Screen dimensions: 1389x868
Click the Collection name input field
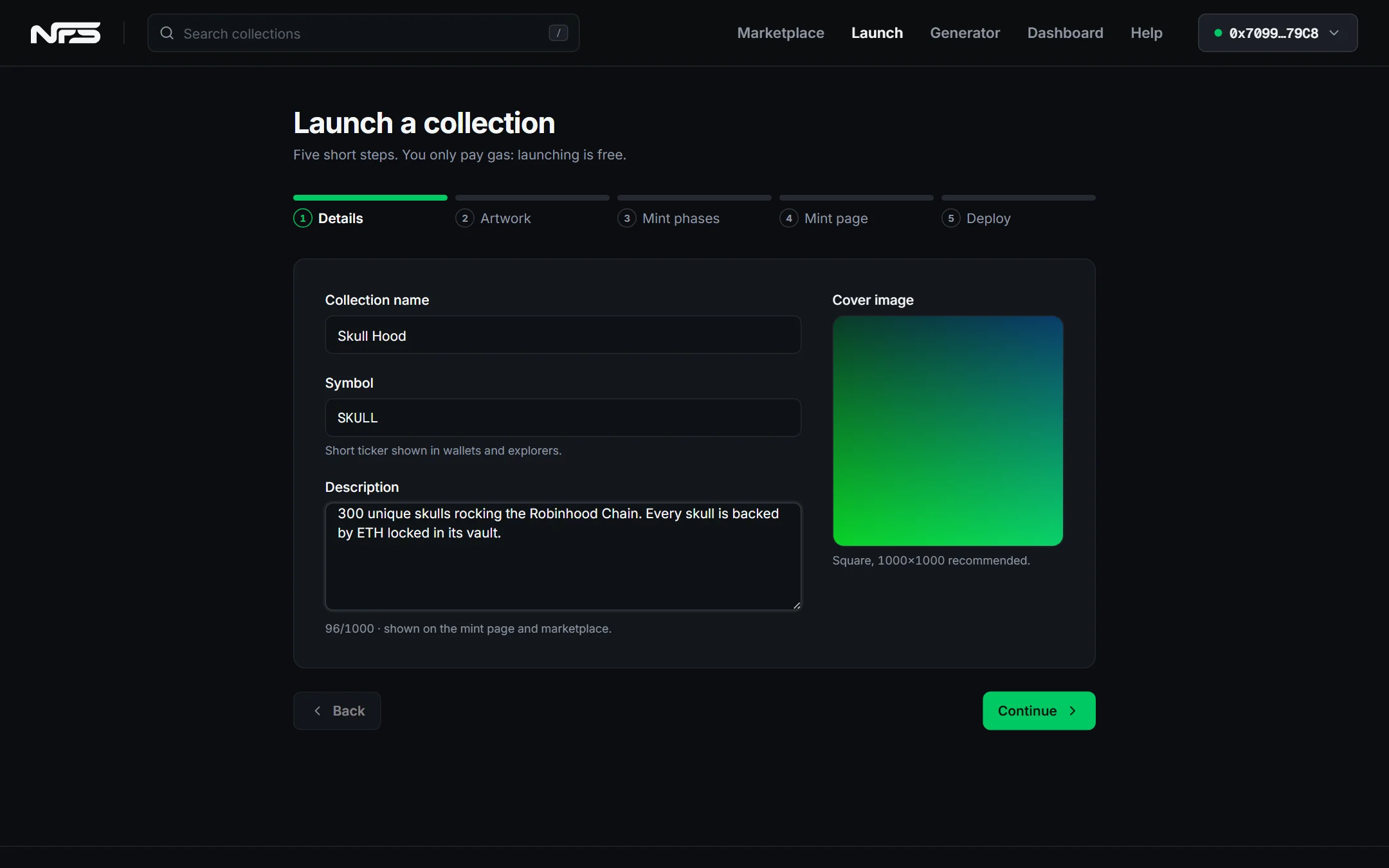click(563, 335)
